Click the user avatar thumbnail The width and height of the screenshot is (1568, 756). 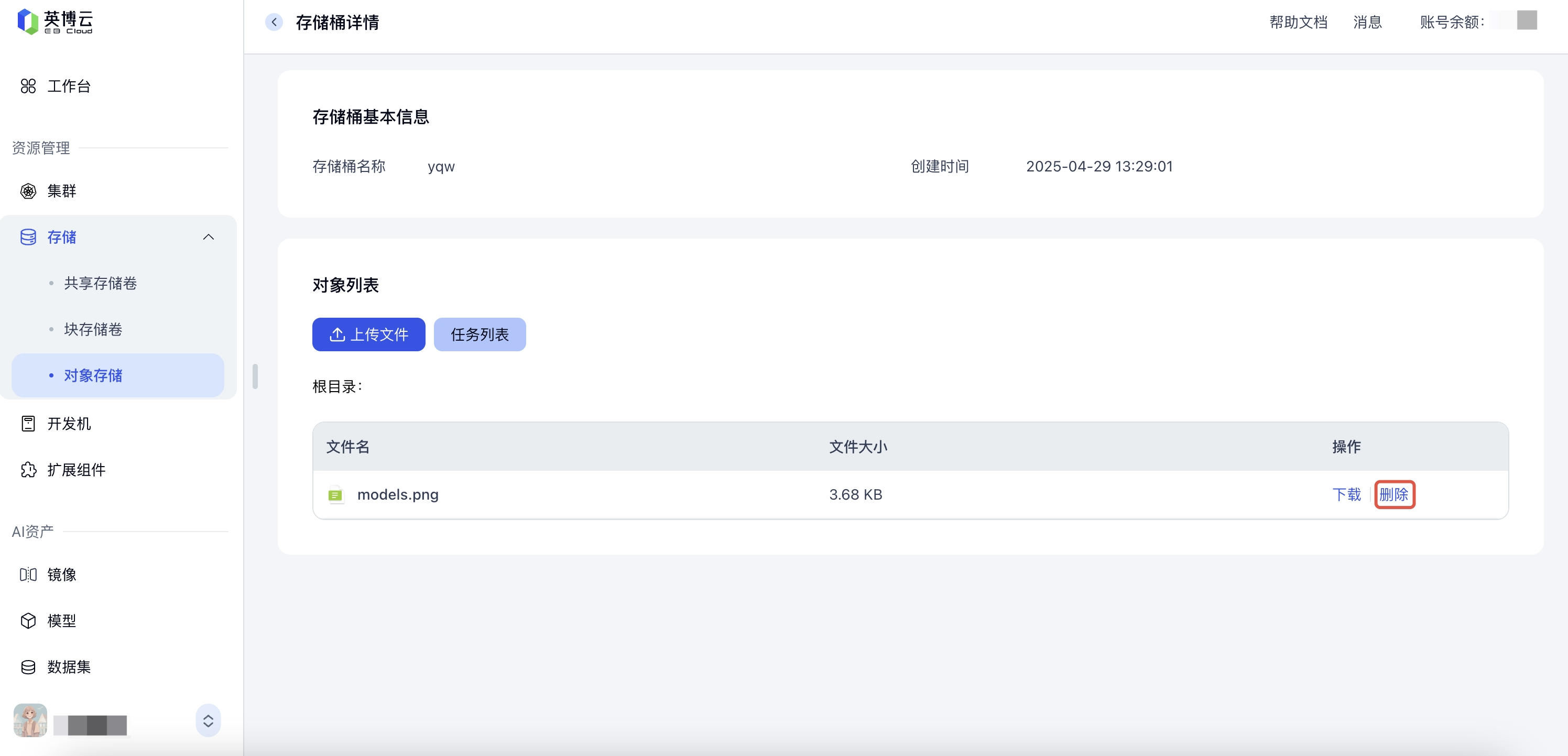(30, 721)
